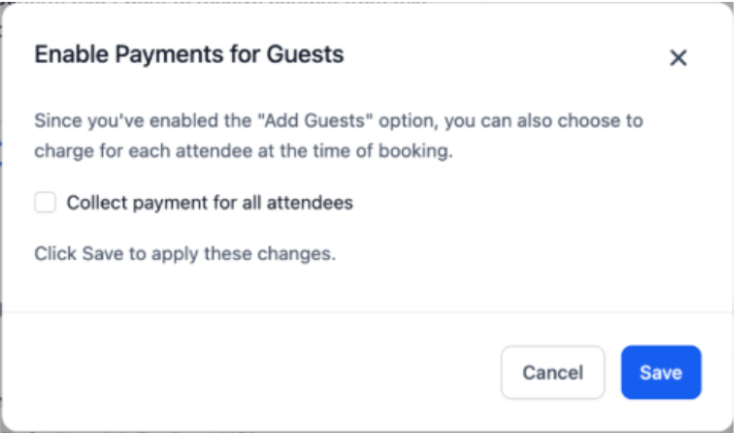Tick the attendee payment collection checkbox
The height and width of the screenshot is (433, 735).
click(x=45, y=203)
